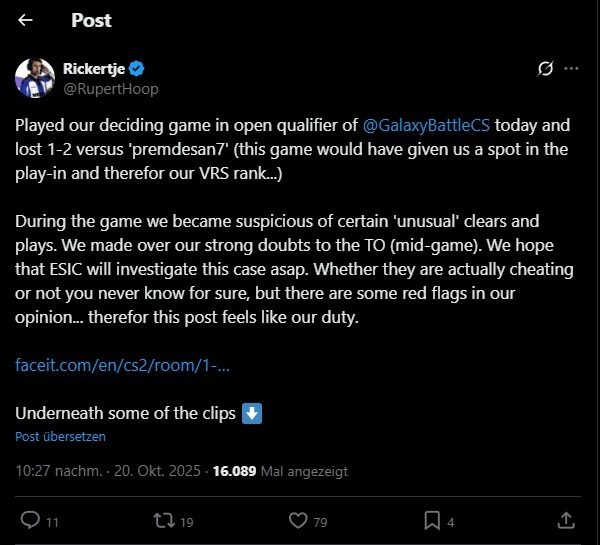
Task: Open the faceit.com room link
Action: (x=123, y=364)
